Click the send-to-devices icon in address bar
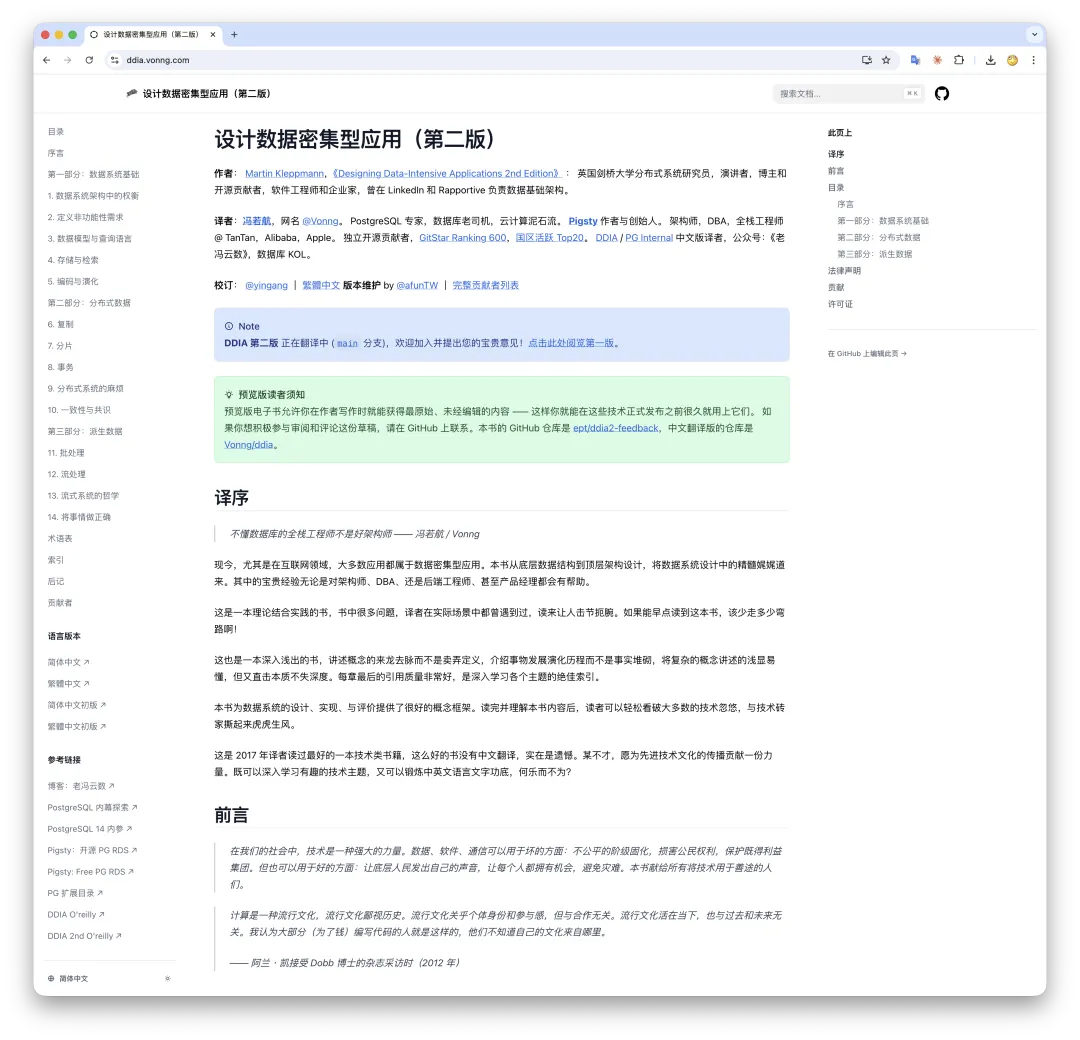This screenshot has height=1040, width=1080. (x=867, y=60)
